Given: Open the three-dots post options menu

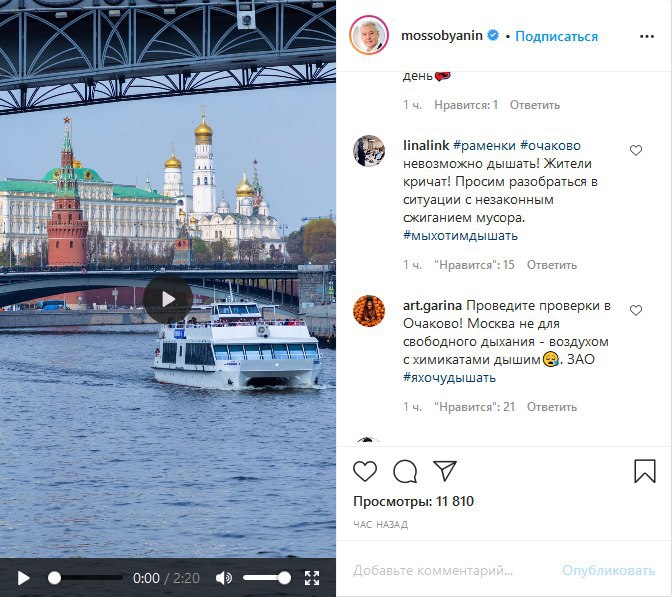Looking at the screenshot, I should point(647,36).
